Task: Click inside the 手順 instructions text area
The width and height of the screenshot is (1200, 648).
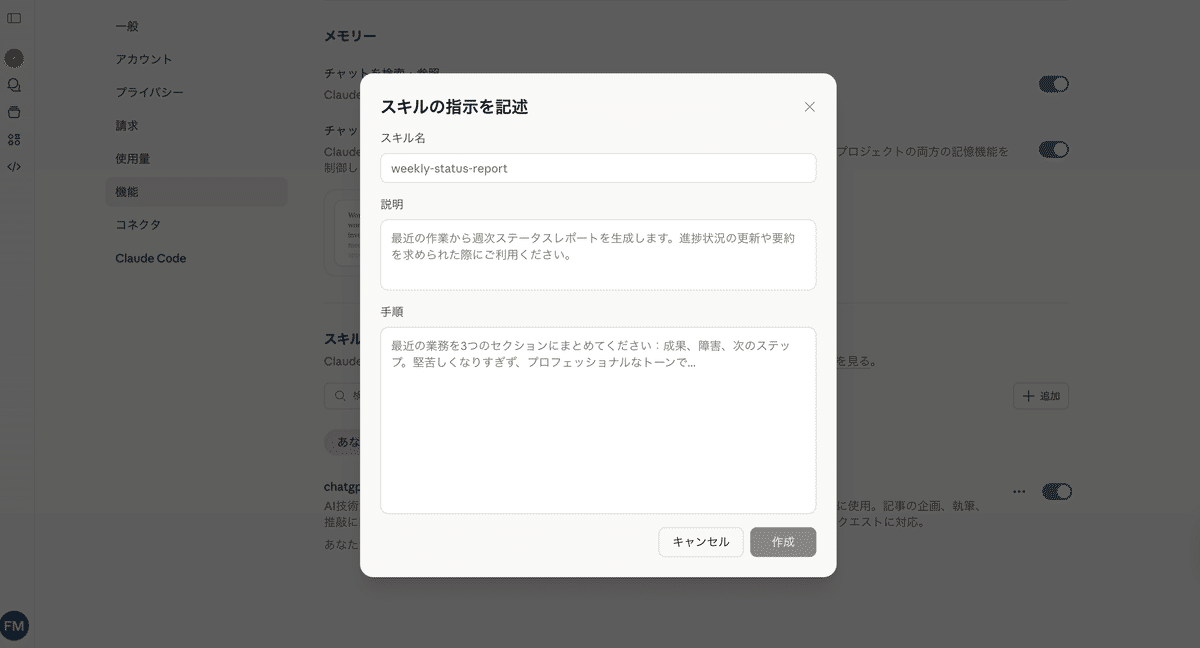Action: (598, 420)
